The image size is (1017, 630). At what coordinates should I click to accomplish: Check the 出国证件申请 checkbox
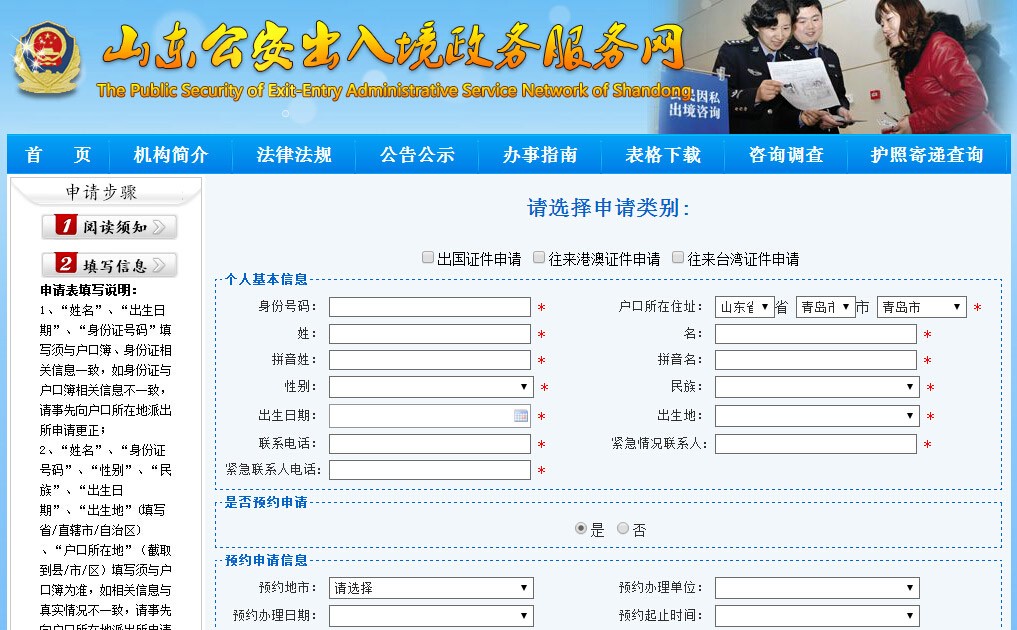pos(428,258)
